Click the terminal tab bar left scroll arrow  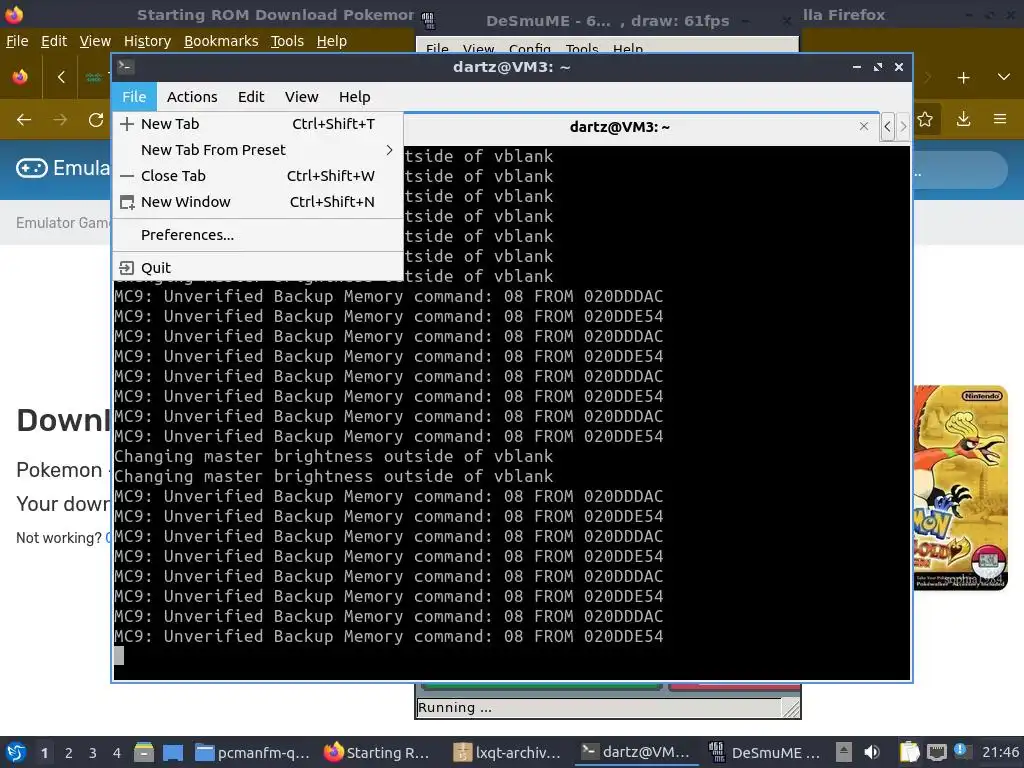(887, 127)
